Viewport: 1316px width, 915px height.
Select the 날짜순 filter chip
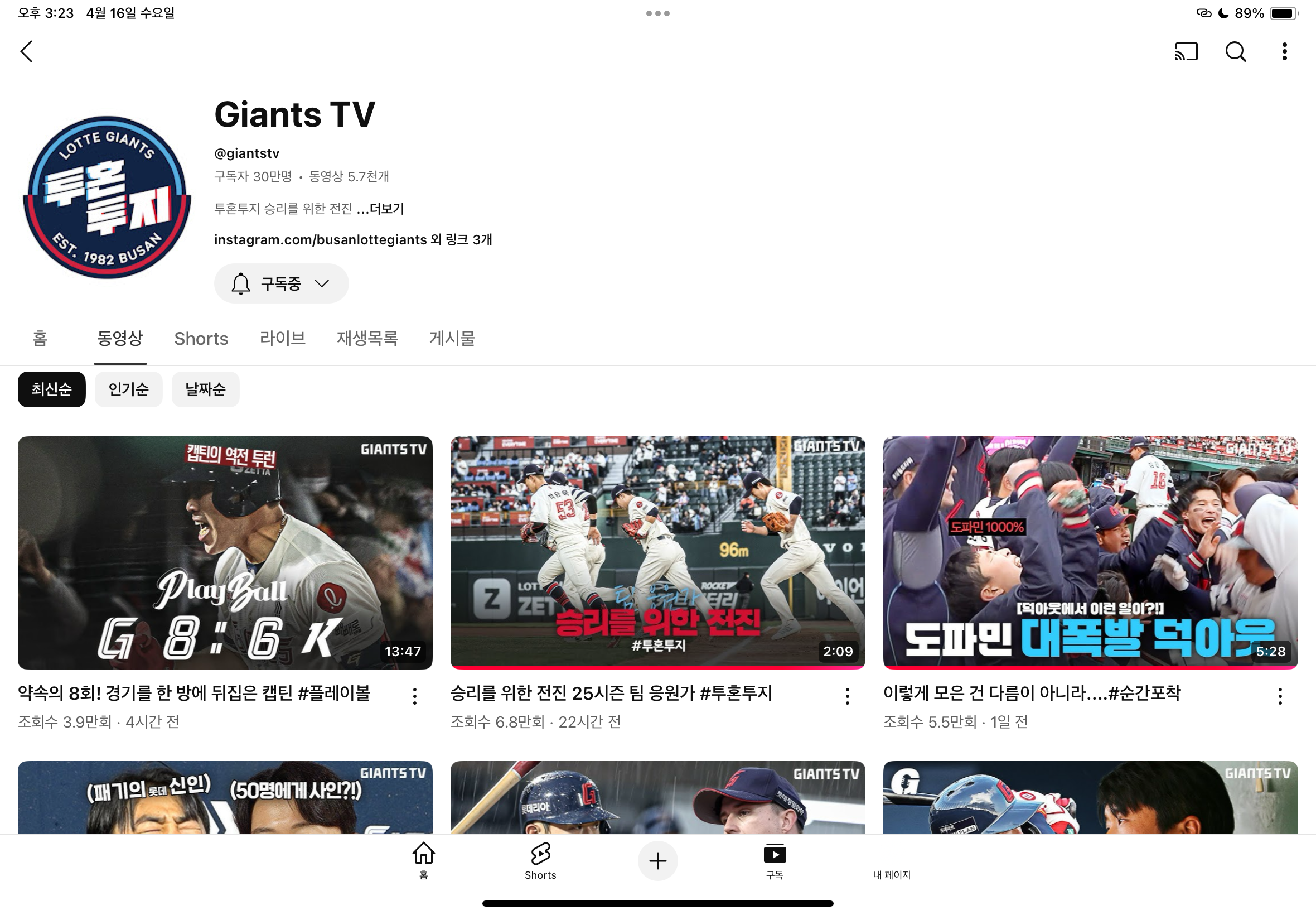coord(205,389)
